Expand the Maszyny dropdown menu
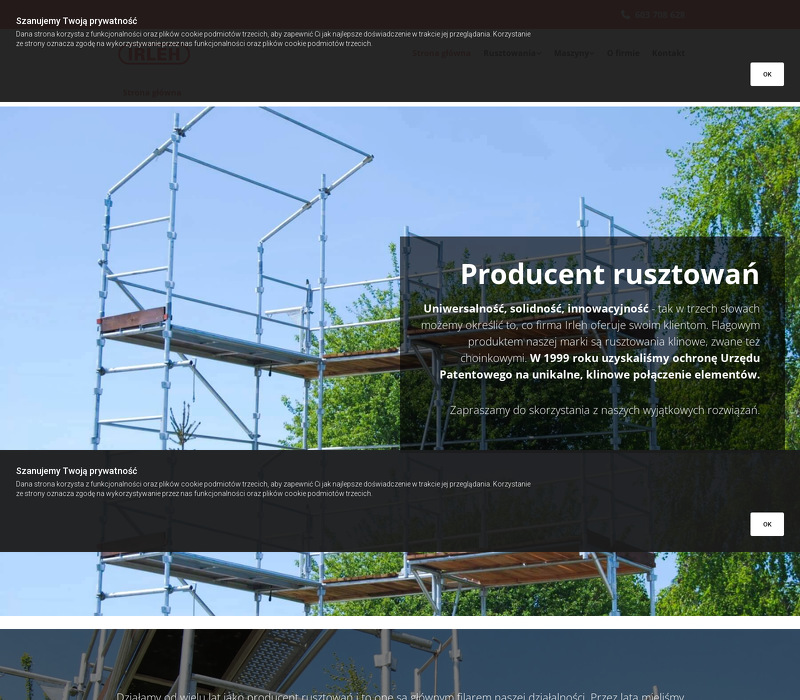This screenshot has height=700, width=800. tap(573, 53)
